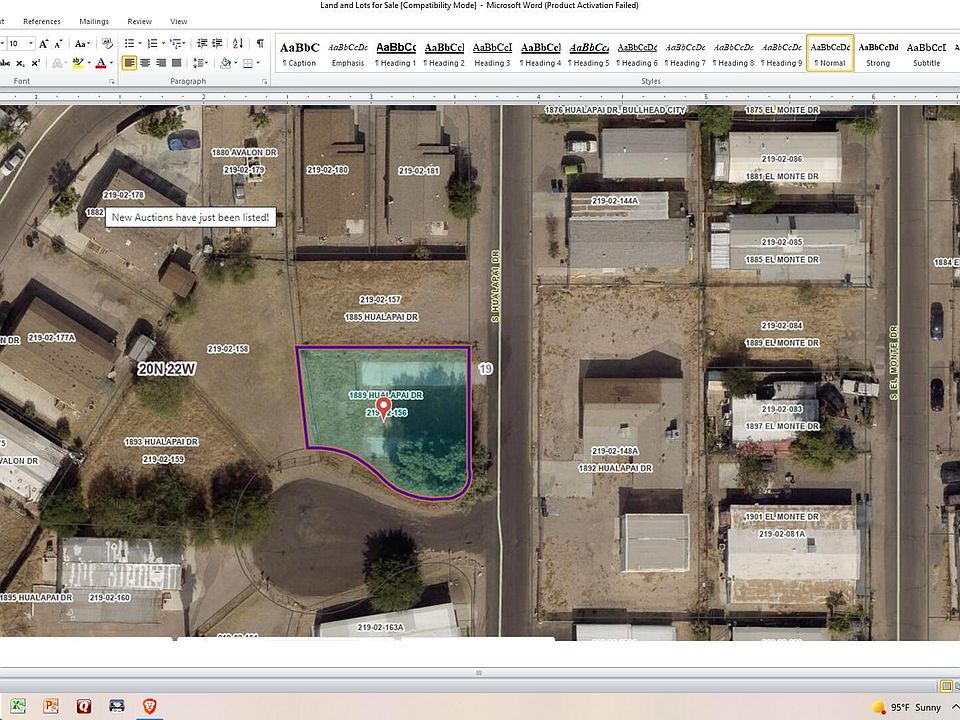The height and width of the screenshot is (720, 960).
Task: Click the Bullets list icon
Action: (129, 43)
